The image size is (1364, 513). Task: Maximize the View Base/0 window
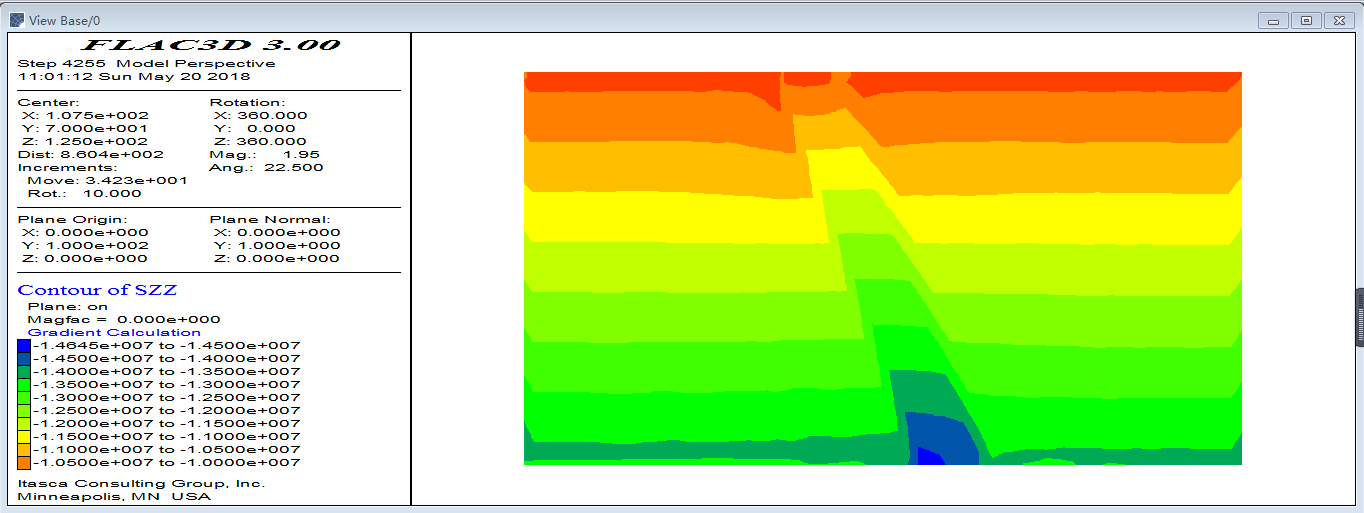[1305, 20]
